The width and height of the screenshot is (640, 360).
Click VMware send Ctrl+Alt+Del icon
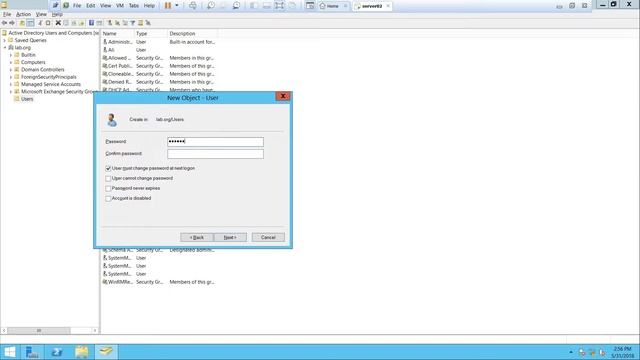[193, 6]
